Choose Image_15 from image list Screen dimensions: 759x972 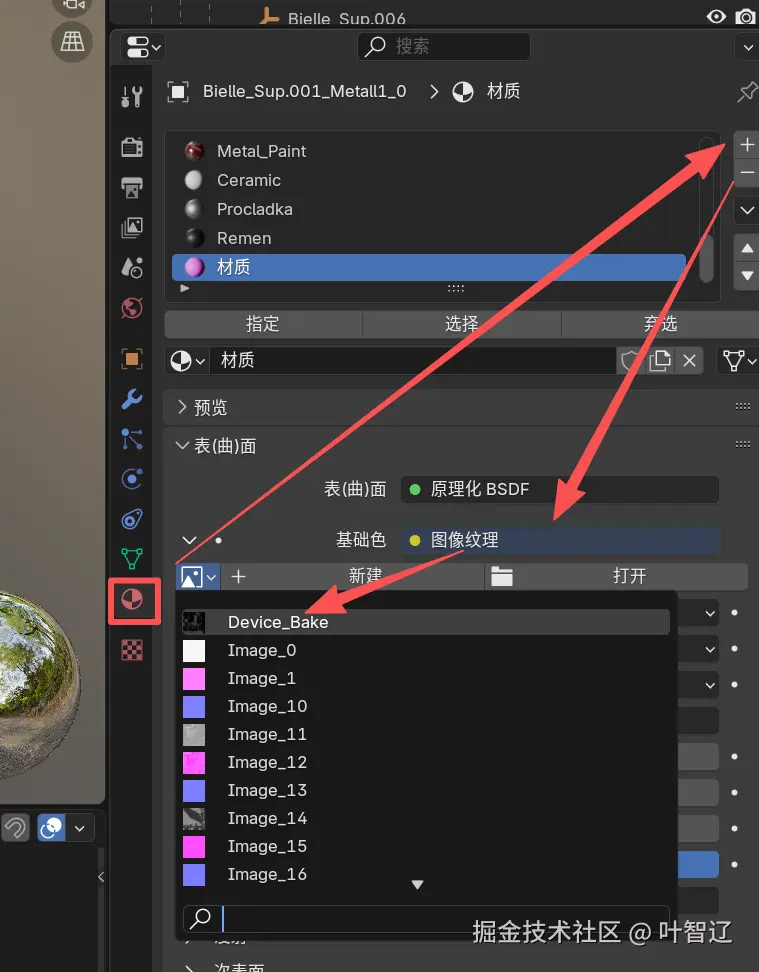(x=425, y=846)
